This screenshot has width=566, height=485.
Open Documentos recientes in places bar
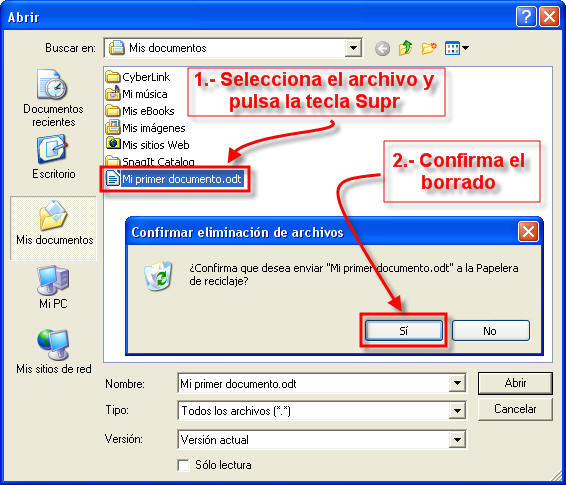[x=53, y=98]
